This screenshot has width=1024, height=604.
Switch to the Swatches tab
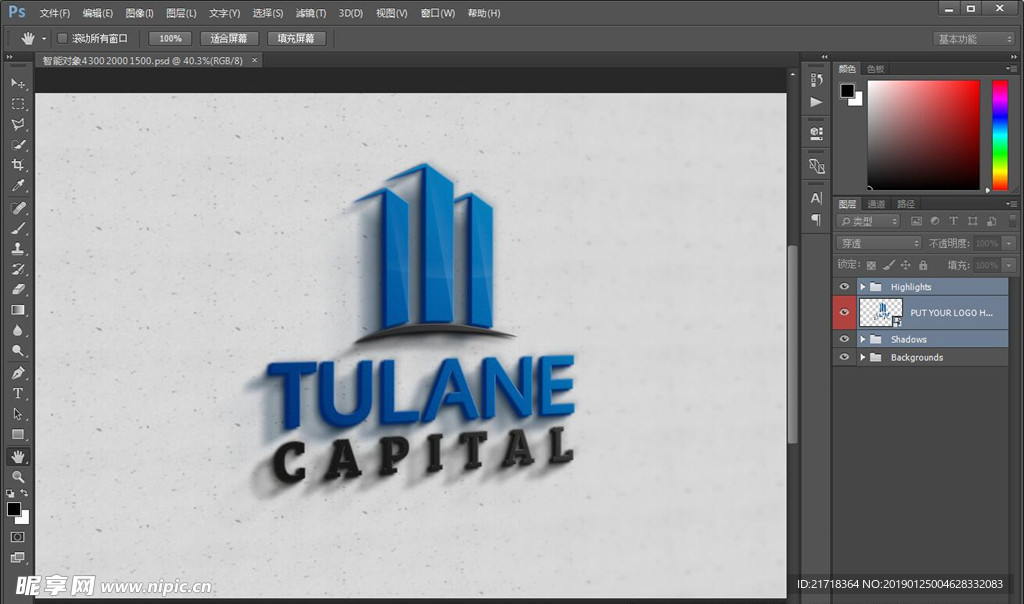(875, 69)
